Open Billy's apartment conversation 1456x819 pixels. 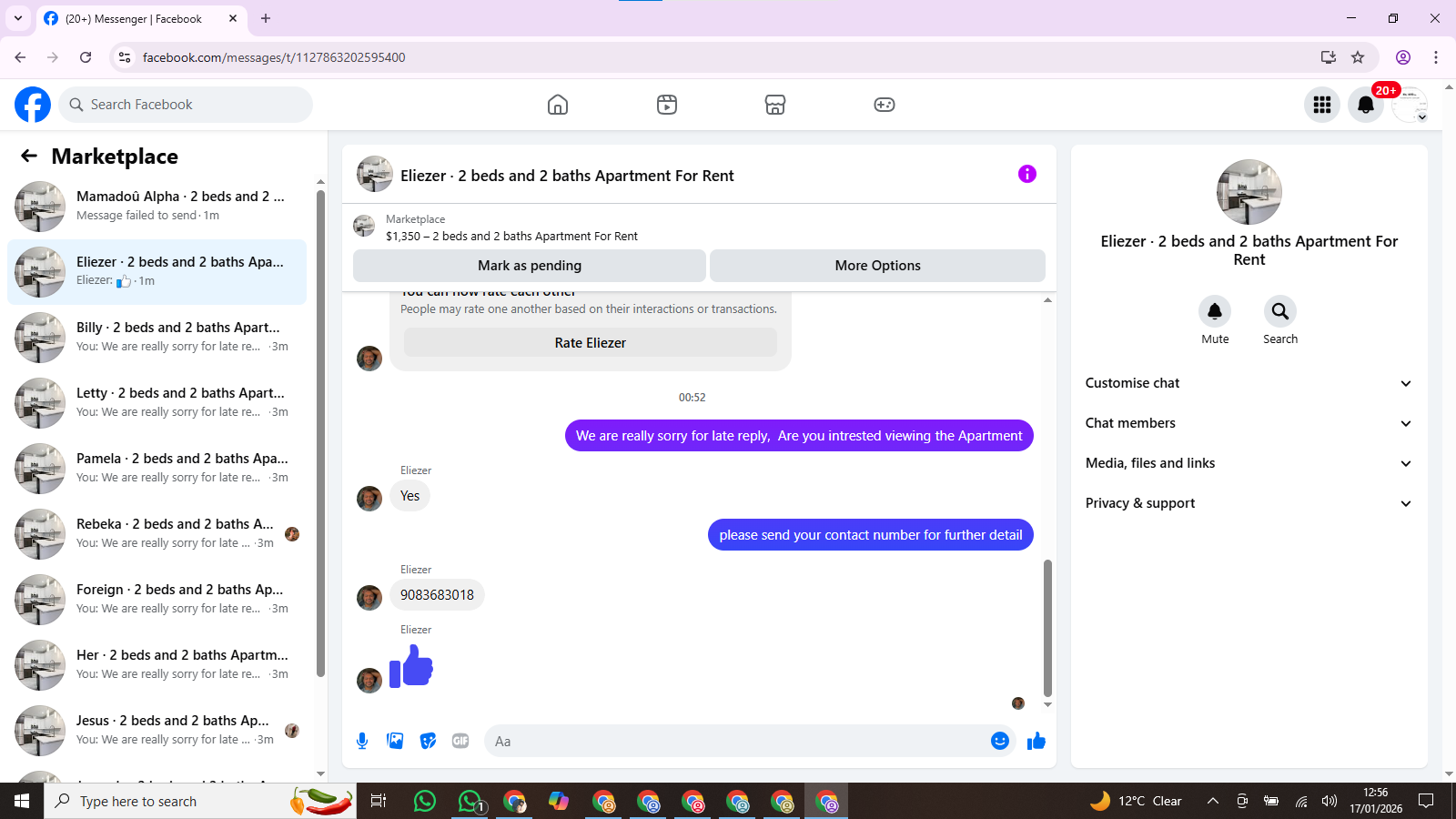coord(157,338)
